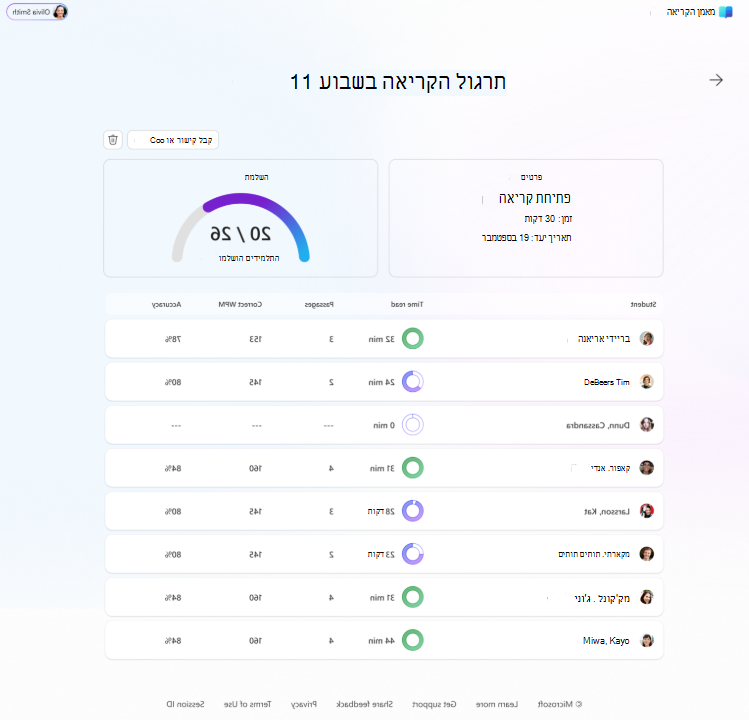Click Miwa Kayo's 44 min progress ring

[413, 640]
